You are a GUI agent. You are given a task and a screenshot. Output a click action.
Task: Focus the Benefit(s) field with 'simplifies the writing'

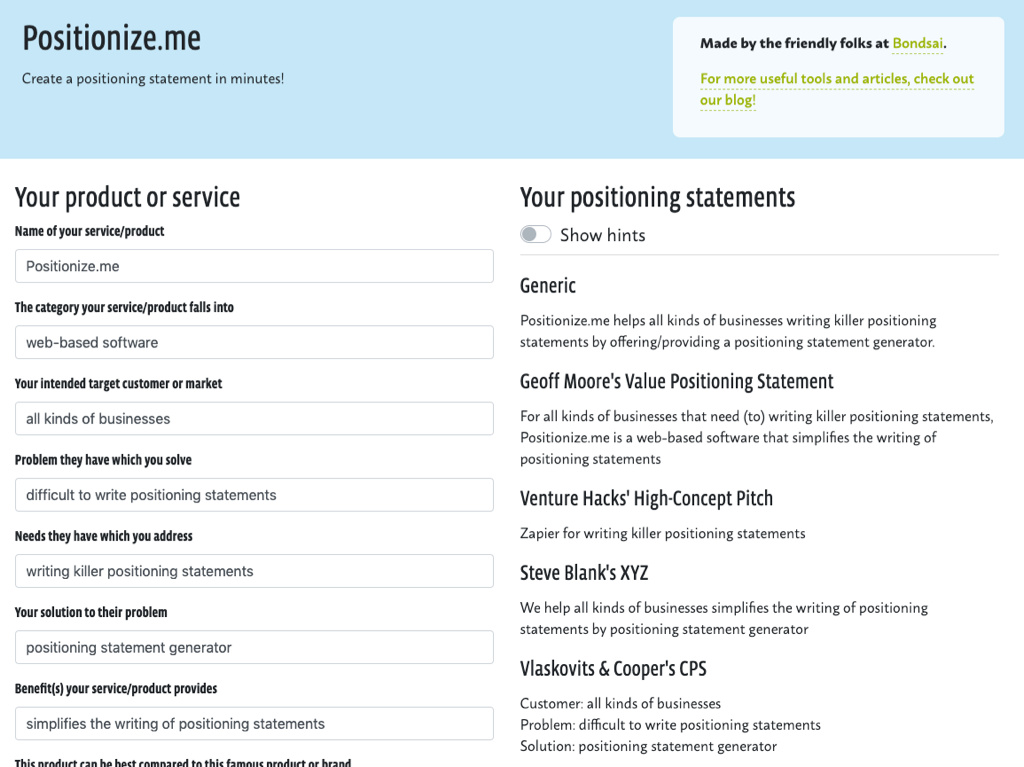tap(254, 724)
